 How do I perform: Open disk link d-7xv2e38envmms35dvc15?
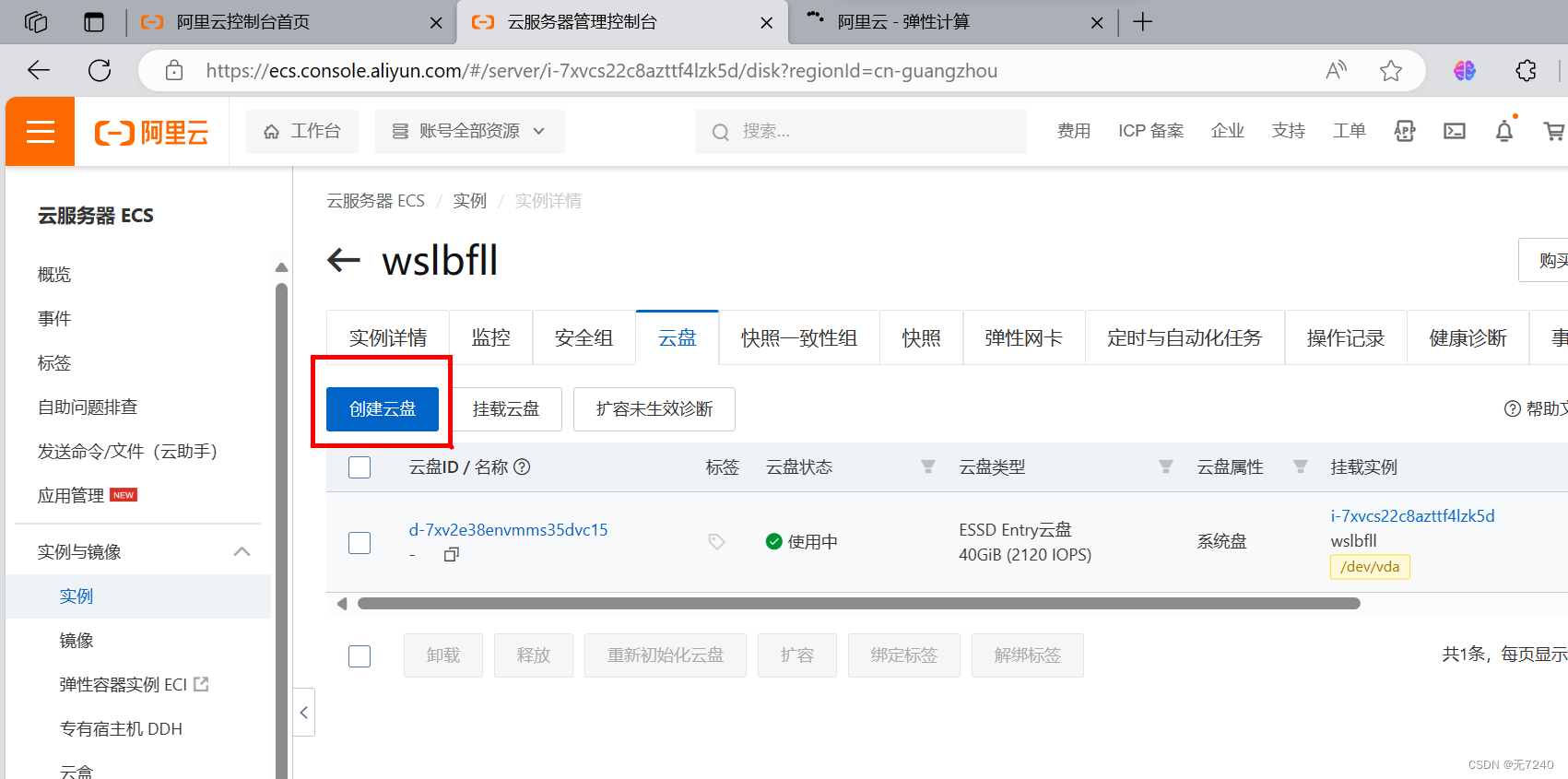(x=509, y=530)
